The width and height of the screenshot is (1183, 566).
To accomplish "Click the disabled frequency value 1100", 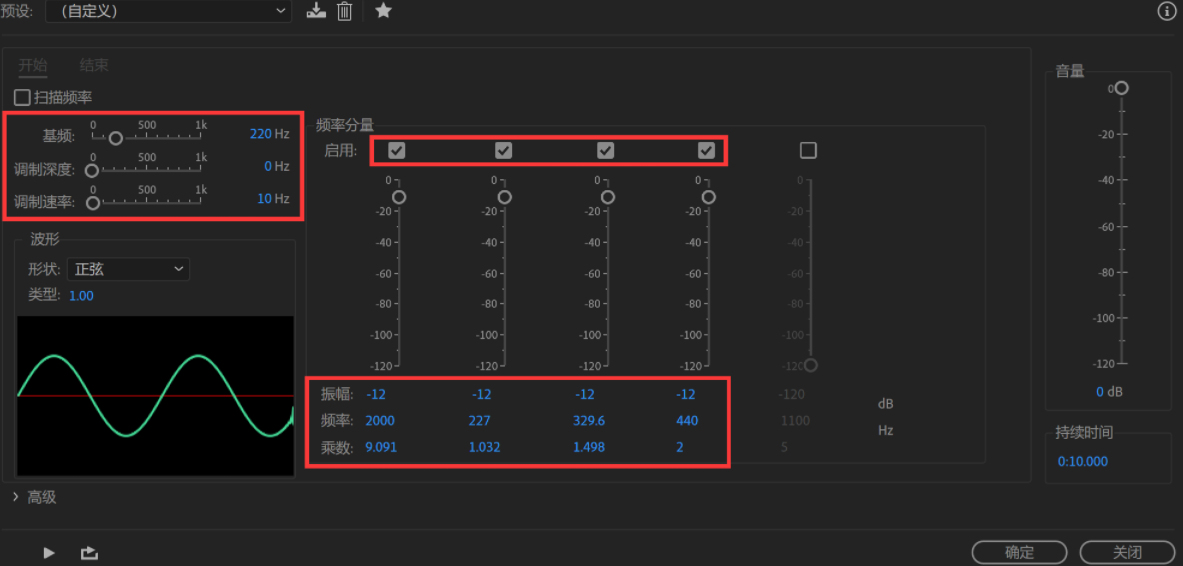I will click(796, 420).
